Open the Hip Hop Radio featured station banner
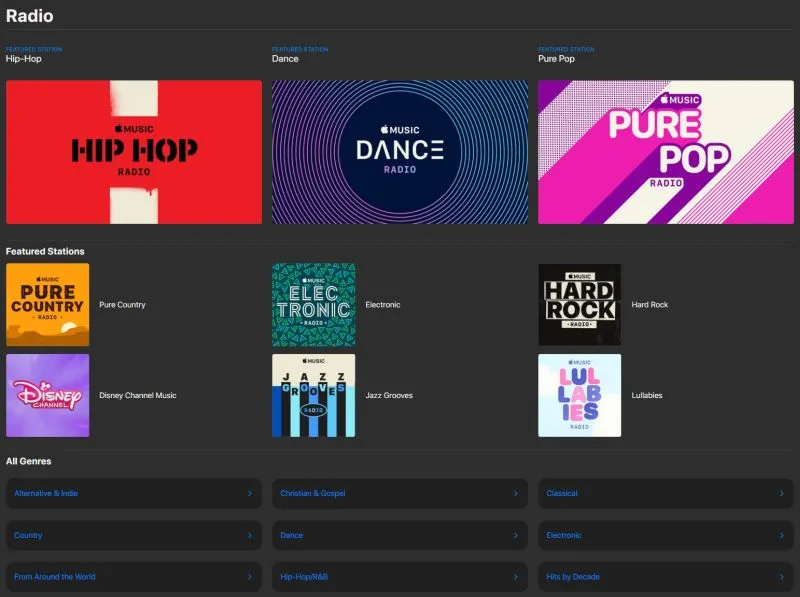 pos(134,151)
